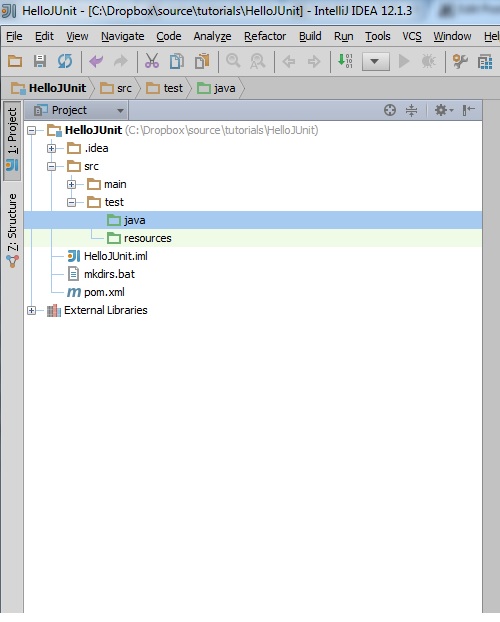Click the Run play icon
500x622 pixels.
(x=404, y=61)
